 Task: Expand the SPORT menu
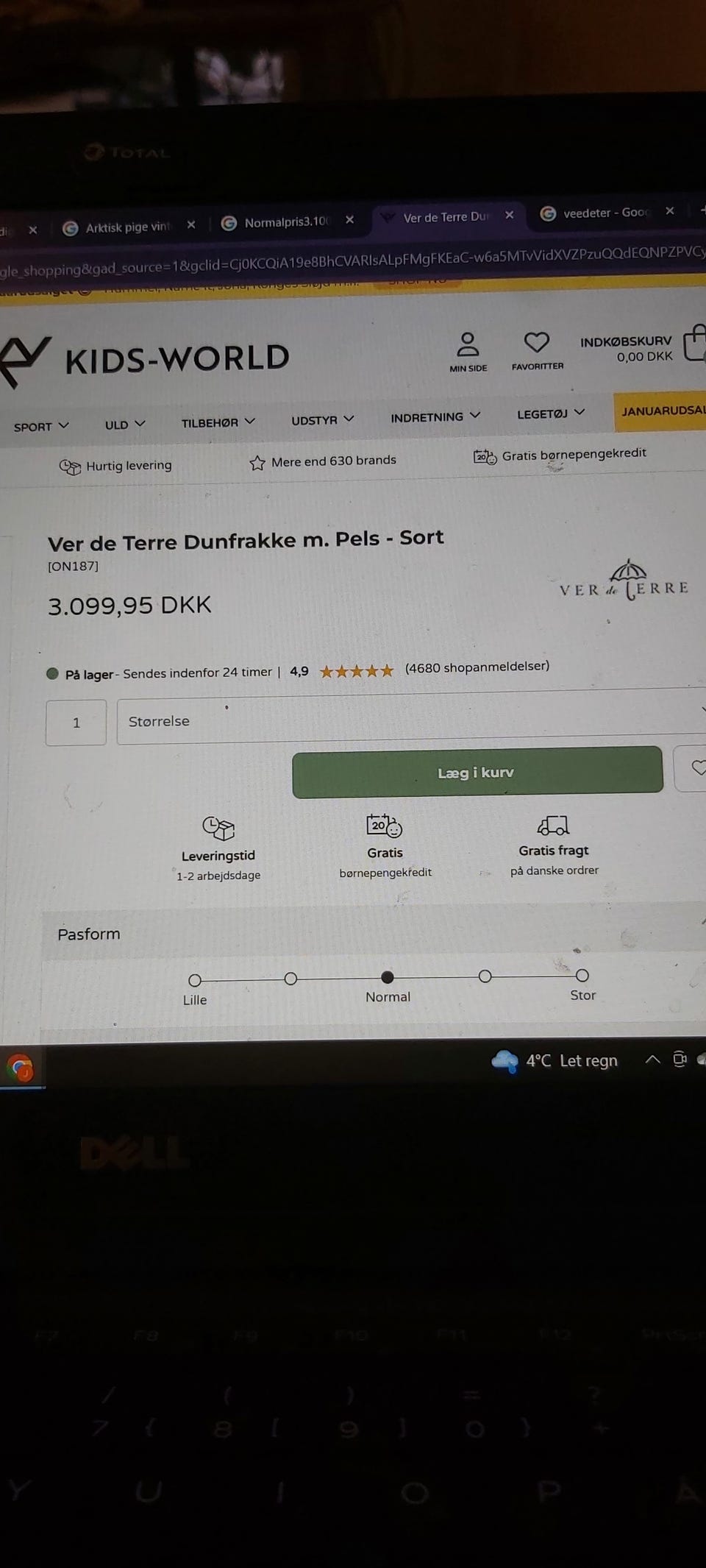41,426
